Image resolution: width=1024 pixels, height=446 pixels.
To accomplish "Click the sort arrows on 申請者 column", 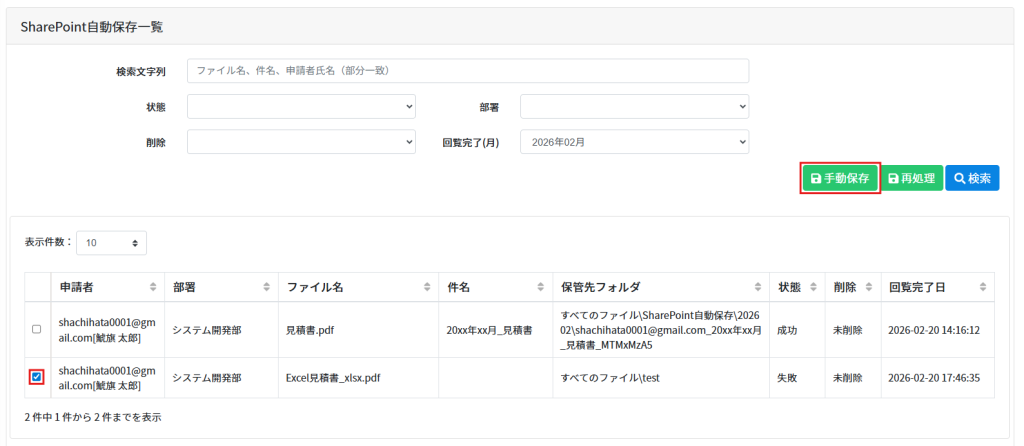I will (x=153, y=287).
